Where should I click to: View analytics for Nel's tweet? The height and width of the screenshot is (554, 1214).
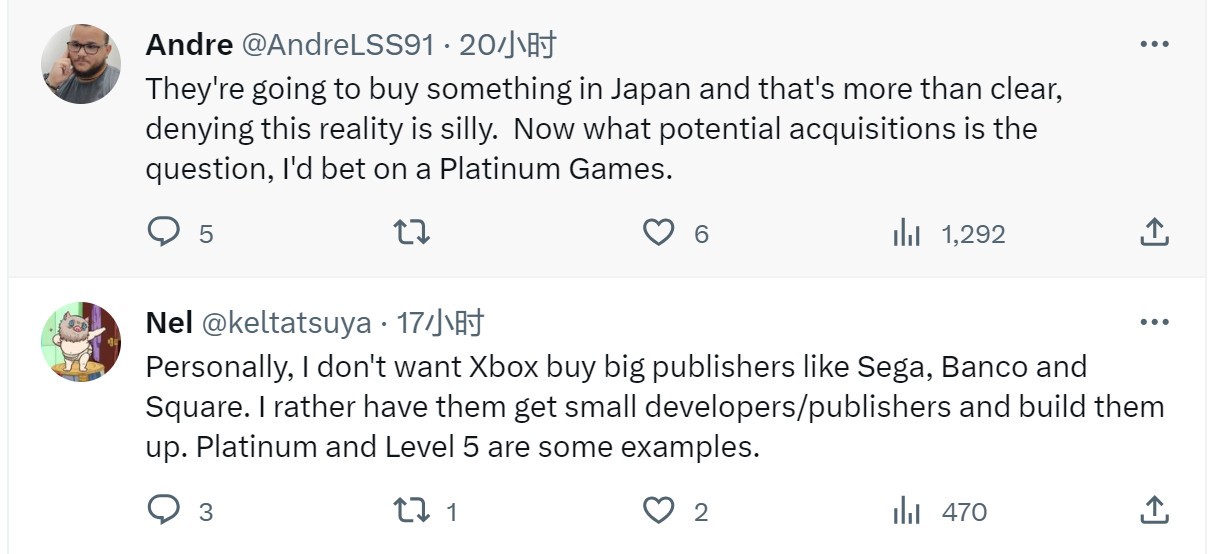point(906,511)
